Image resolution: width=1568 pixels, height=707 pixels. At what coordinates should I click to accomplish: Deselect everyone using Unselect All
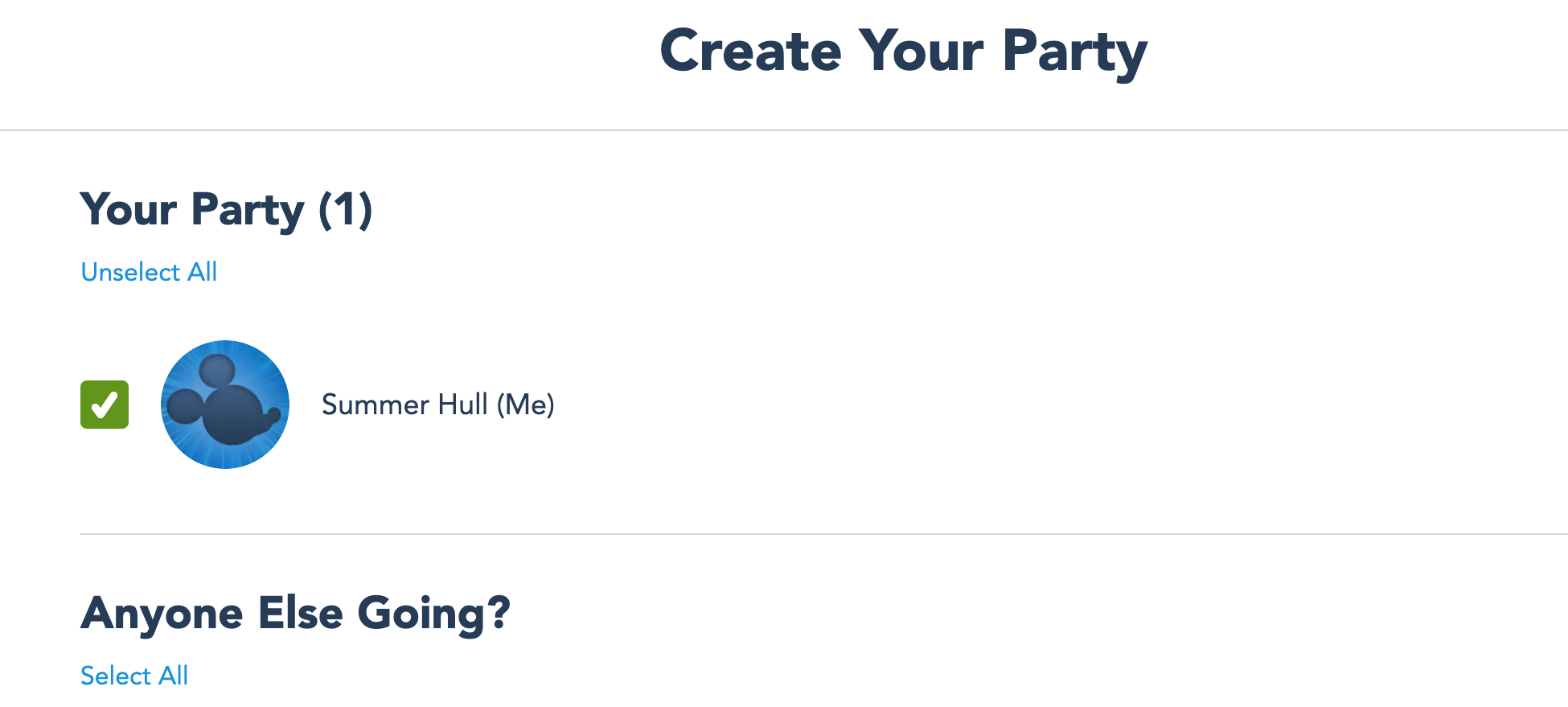point(149,272)
